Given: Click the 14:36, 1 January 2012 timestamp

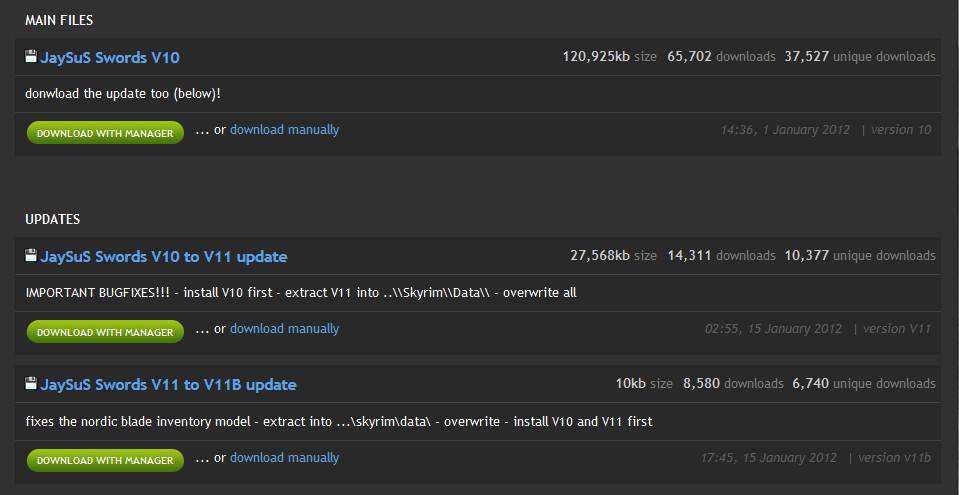Looking at the screenshot, I should pos(785,130).
